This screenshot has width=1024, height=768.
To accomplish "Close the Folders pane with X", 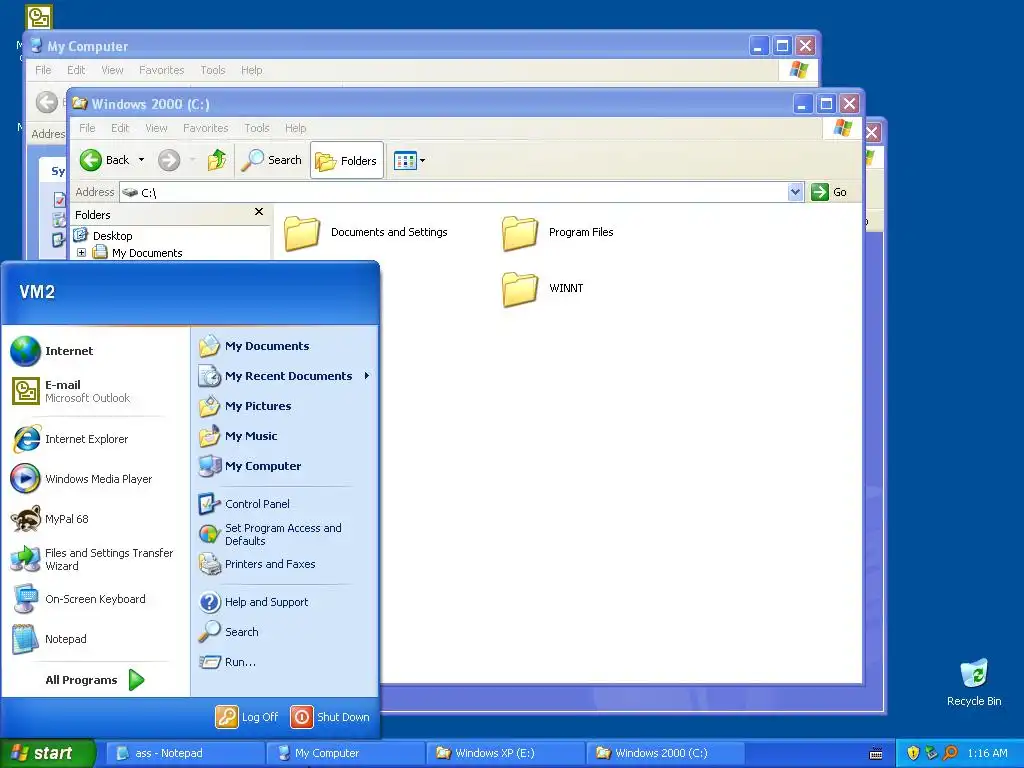I will pyautogui.click(x=259, y=212).
